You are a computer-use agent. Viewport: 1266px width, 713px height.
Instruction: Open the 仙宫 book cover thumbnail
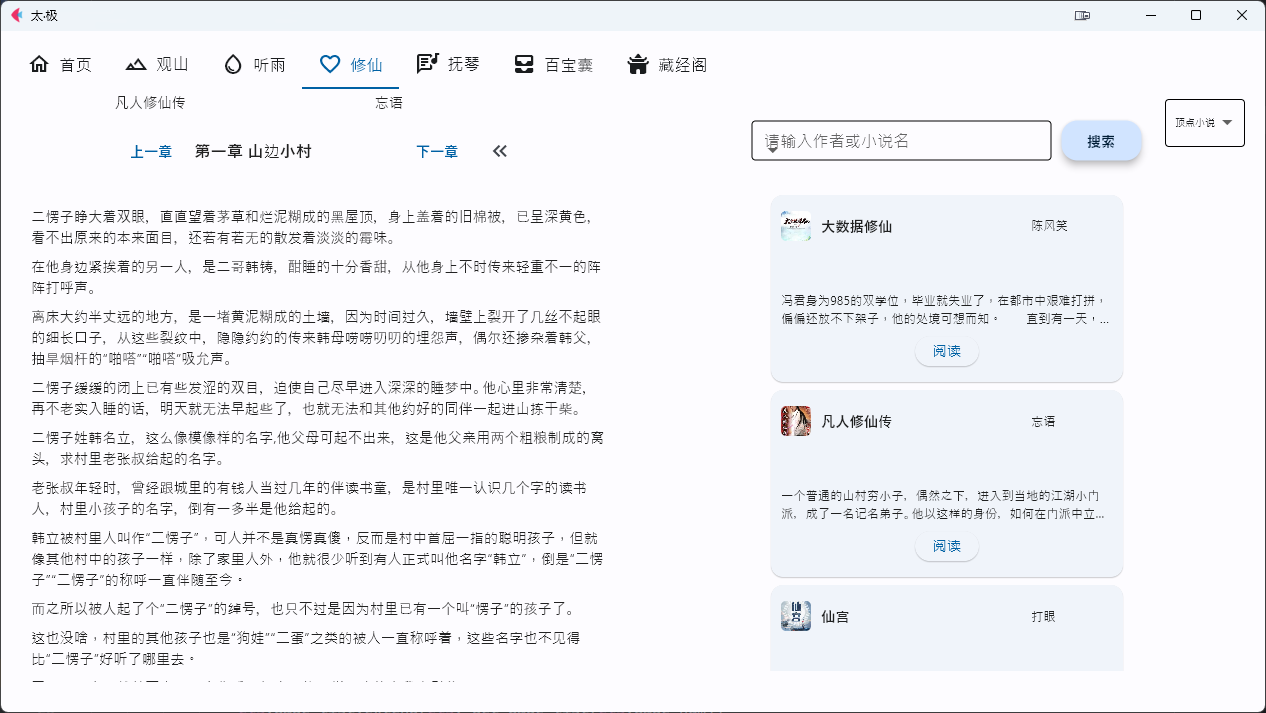point(795,616)
